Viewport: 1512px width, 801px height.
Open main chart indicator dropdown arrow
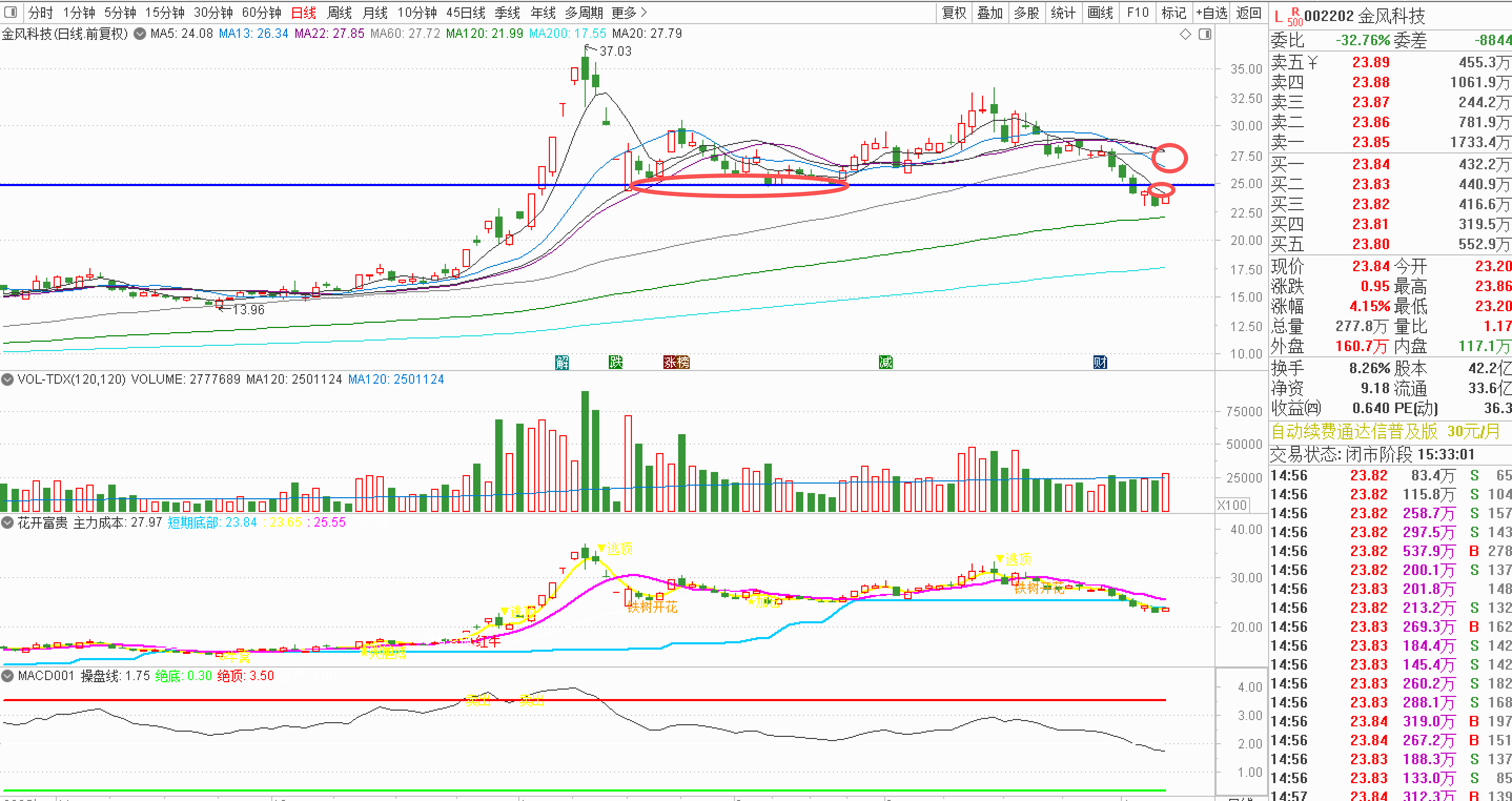tap(140, 34)
